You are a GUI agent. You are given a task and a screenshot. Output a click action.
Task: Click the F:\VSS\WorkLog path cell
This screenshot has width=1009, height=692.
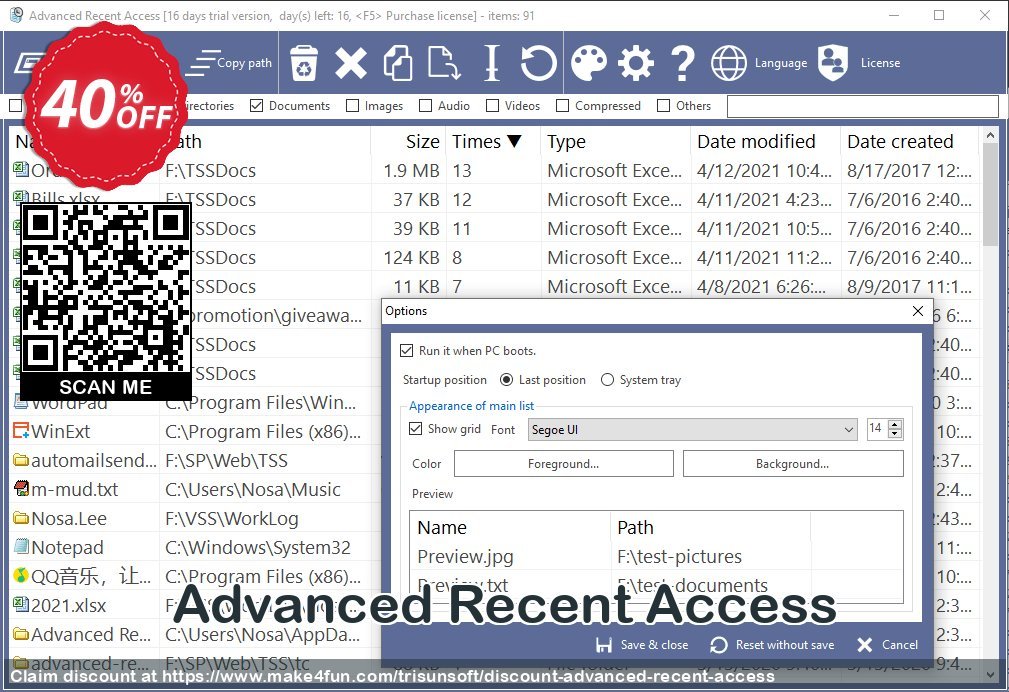pyautogui.click(x=232, y=518)
